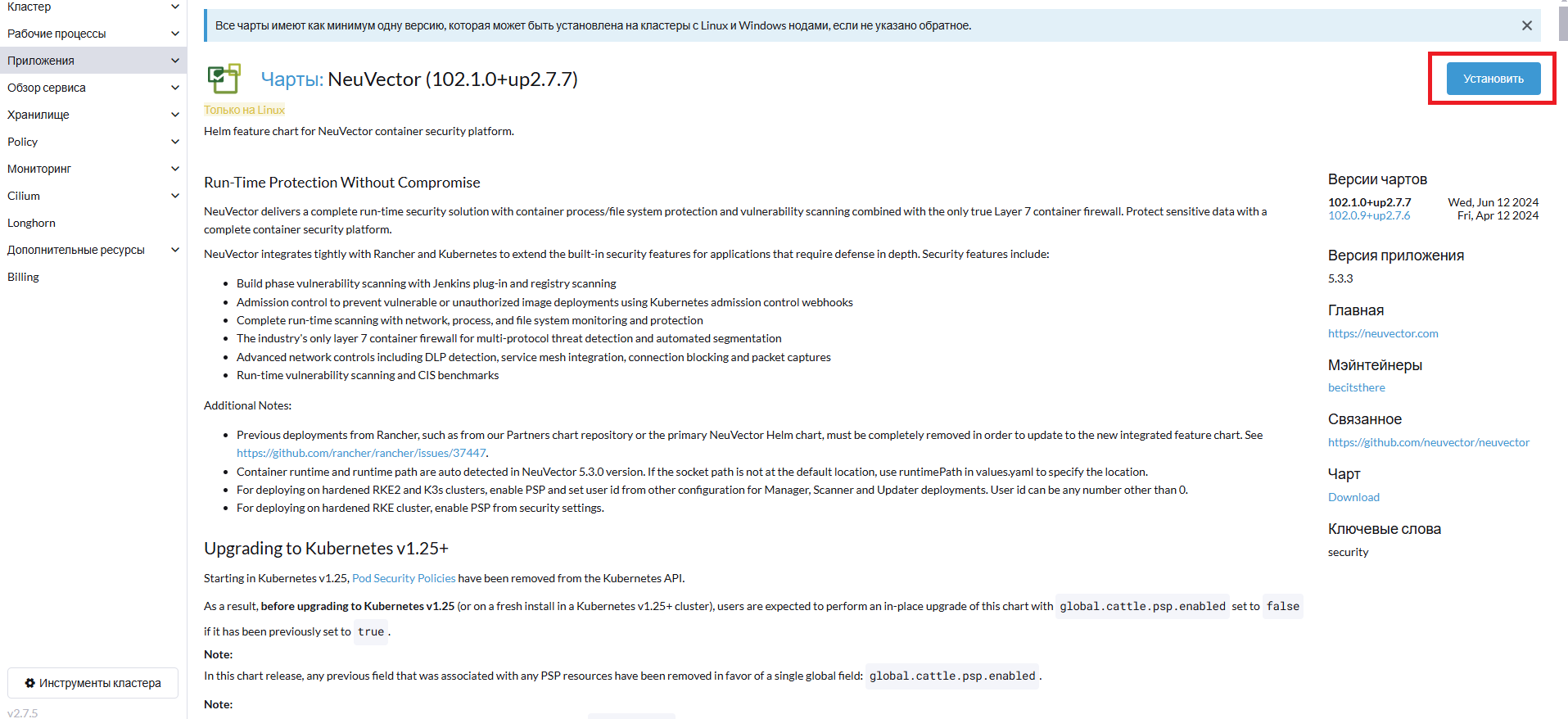Open Longhorn in the sidebar

(31, 223)
